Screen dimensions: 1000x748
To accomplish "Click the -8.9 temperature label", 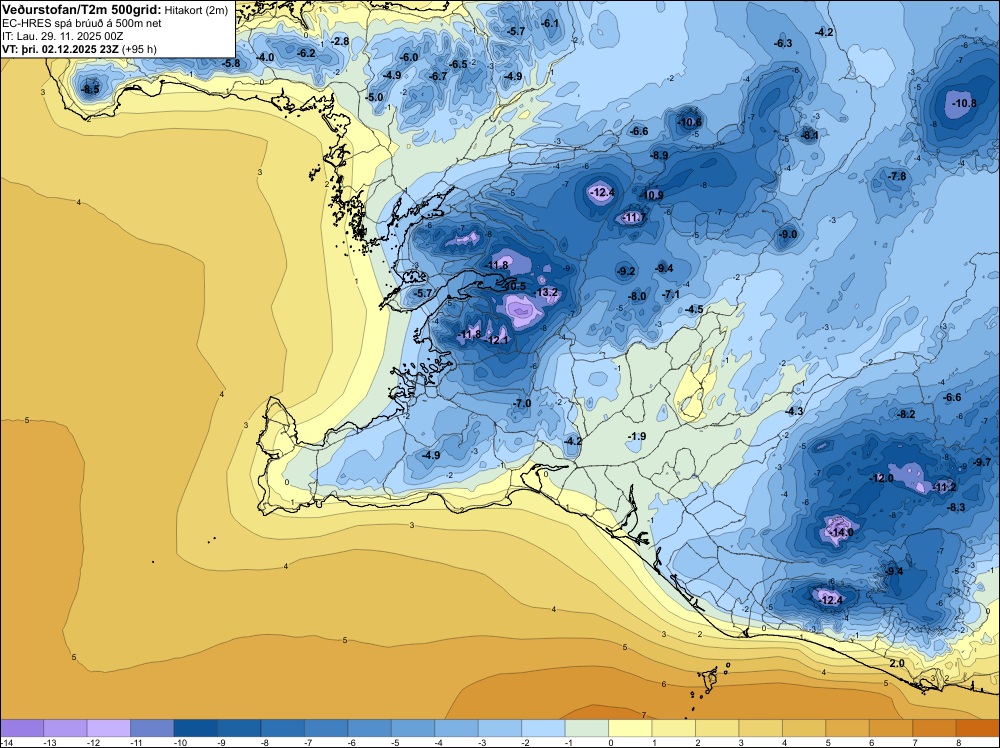I will coord(659,155).
